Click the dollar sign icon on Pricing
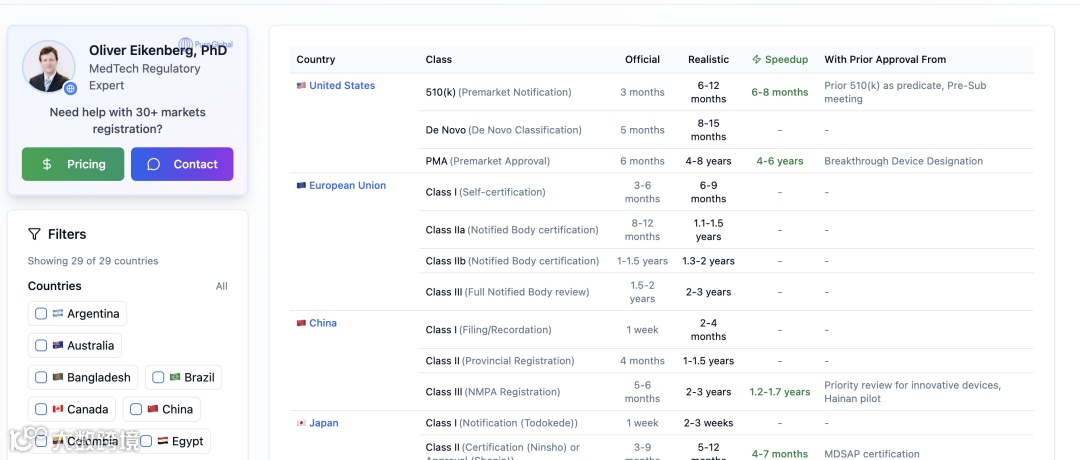 click(x=47, y=164)
